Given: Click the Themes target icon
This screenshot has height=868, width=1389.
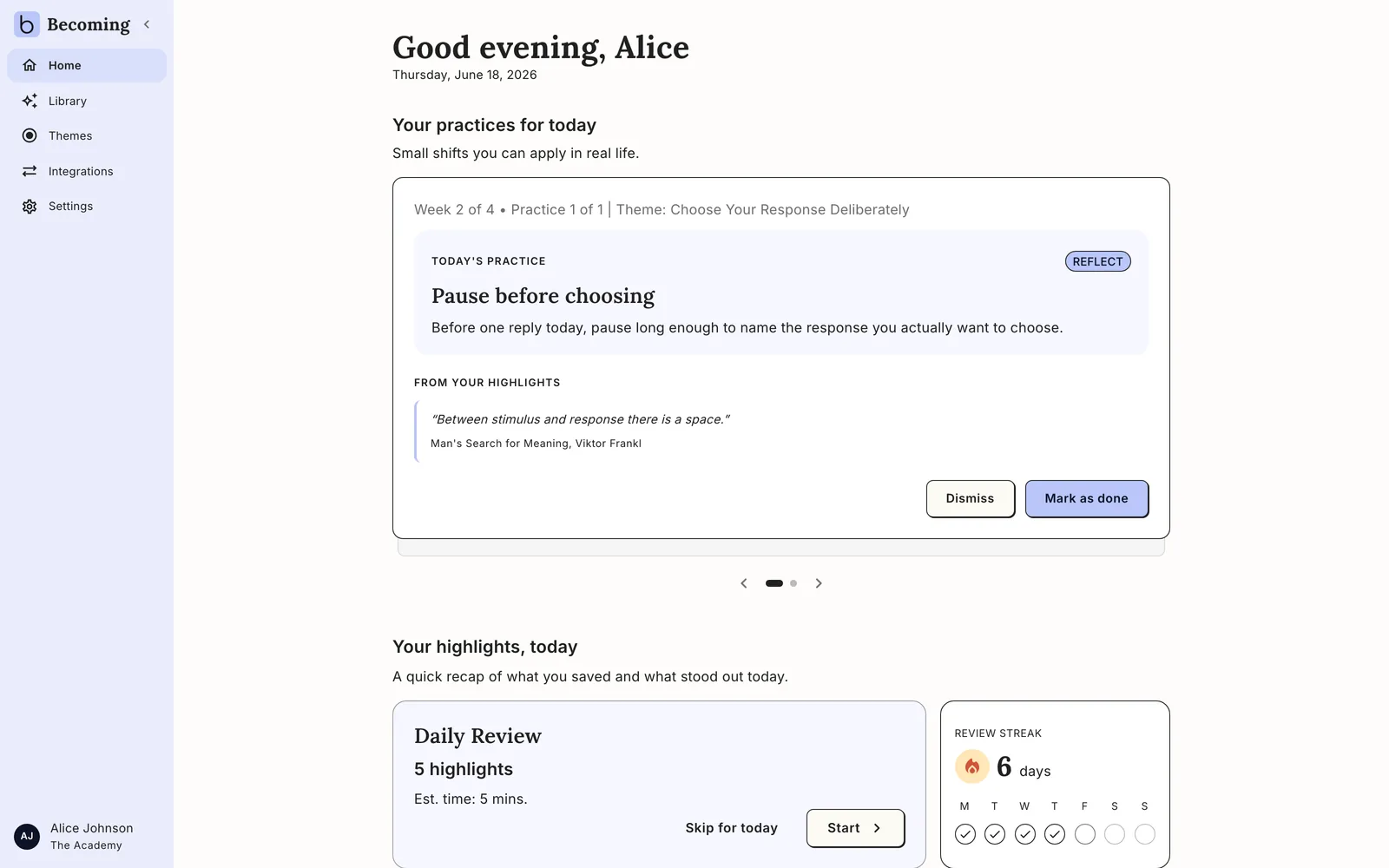Looking at the screenshot, I should point(30,135).
